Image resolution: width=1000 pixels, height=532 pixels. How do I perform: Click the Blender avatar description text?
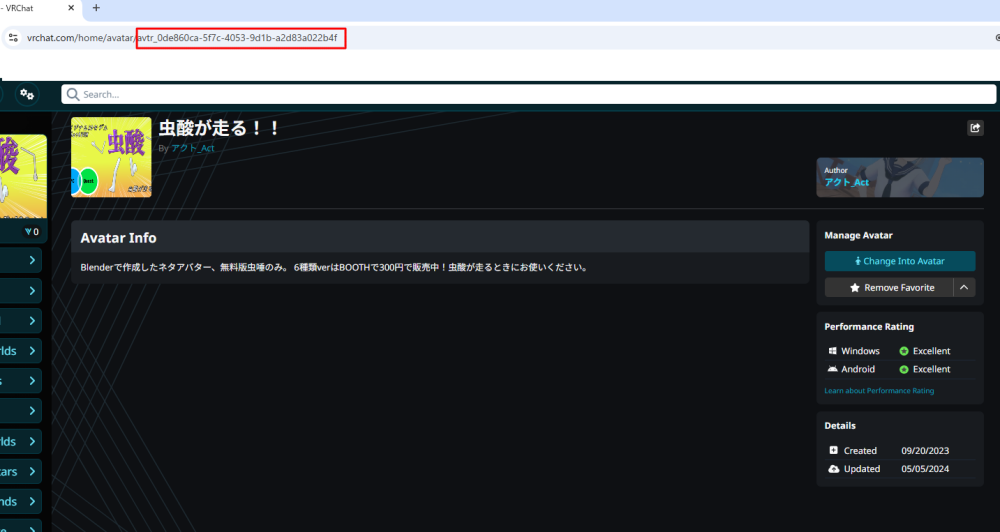coord(334,267)
